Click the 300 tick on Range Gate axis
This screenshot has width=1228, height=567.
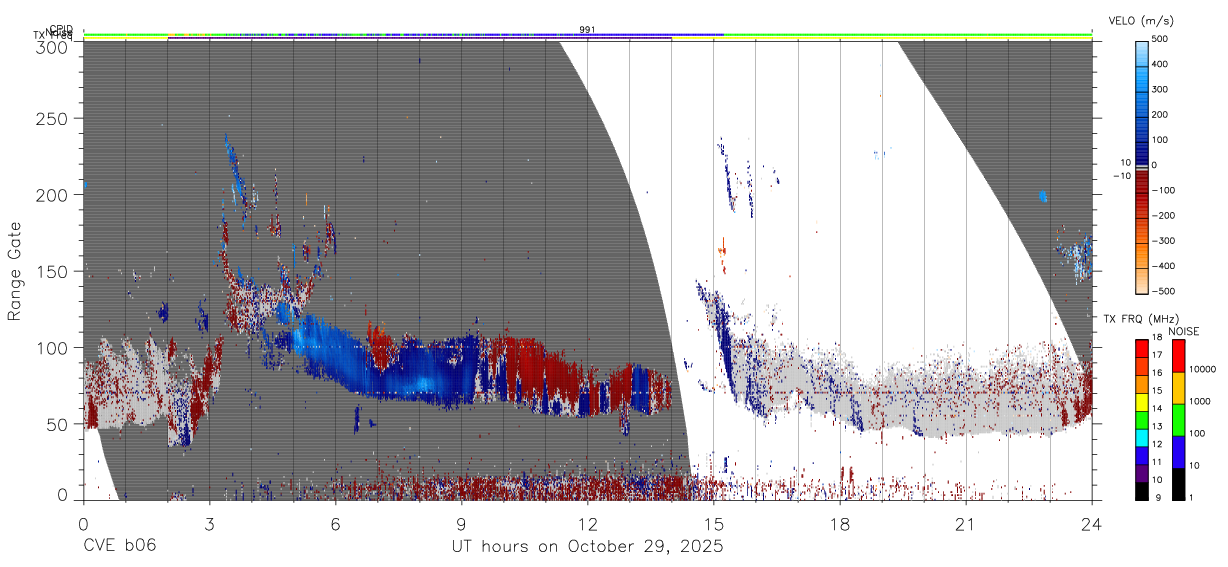click(x=53, y=47)
